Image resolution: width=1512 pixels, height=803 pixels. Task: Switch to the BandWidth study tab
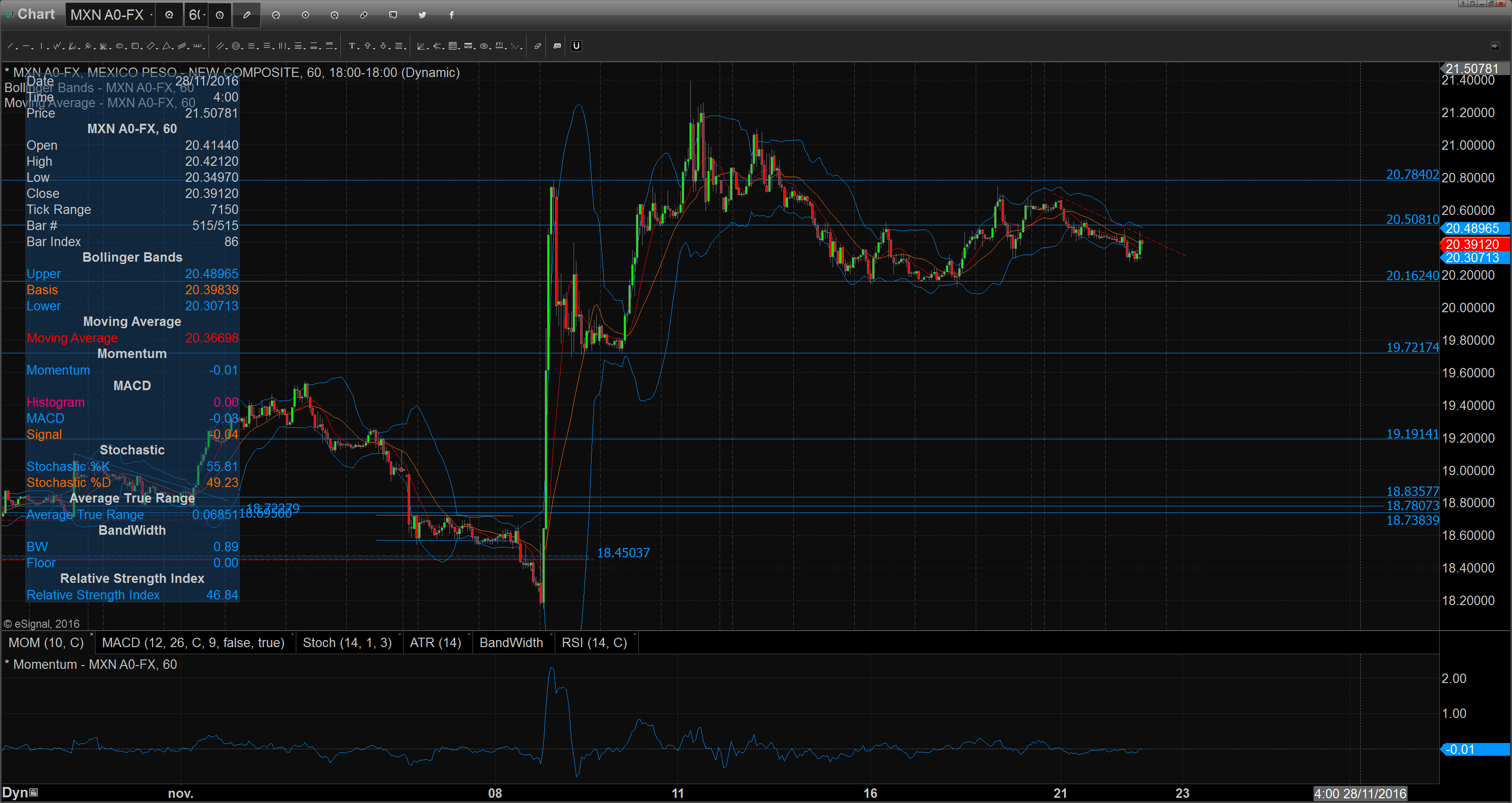click(511, 643)
